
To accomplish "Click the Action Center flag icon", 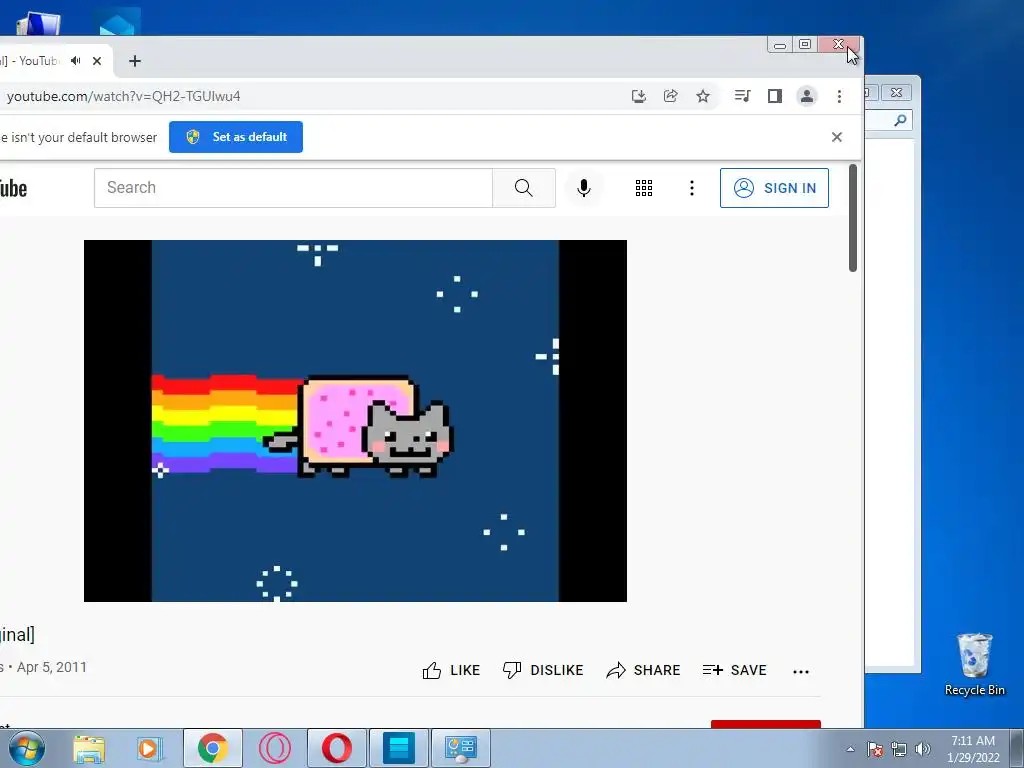I will (x=875, y=749).
